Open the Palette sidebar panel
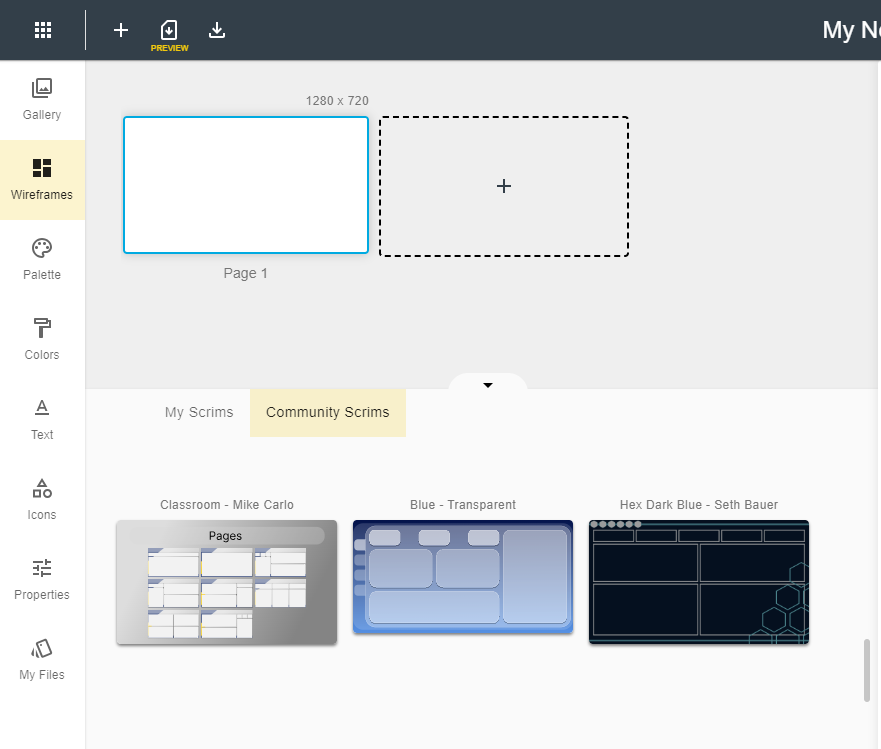881x749 pixels. 42,259
